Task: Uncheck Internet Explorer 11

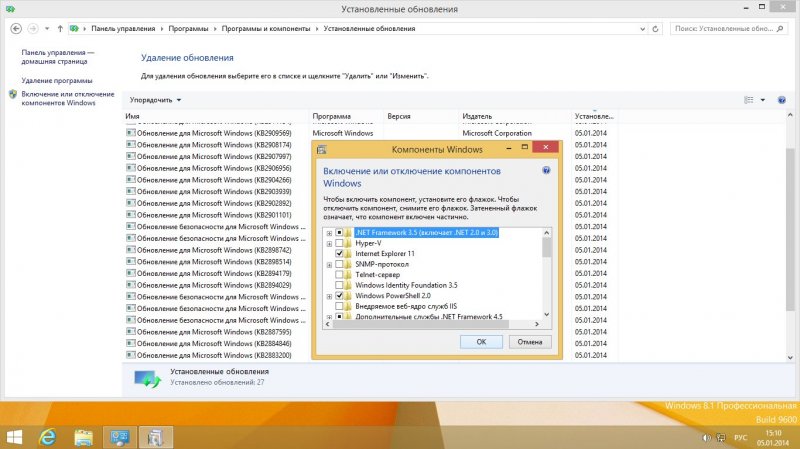Action: 339,254
